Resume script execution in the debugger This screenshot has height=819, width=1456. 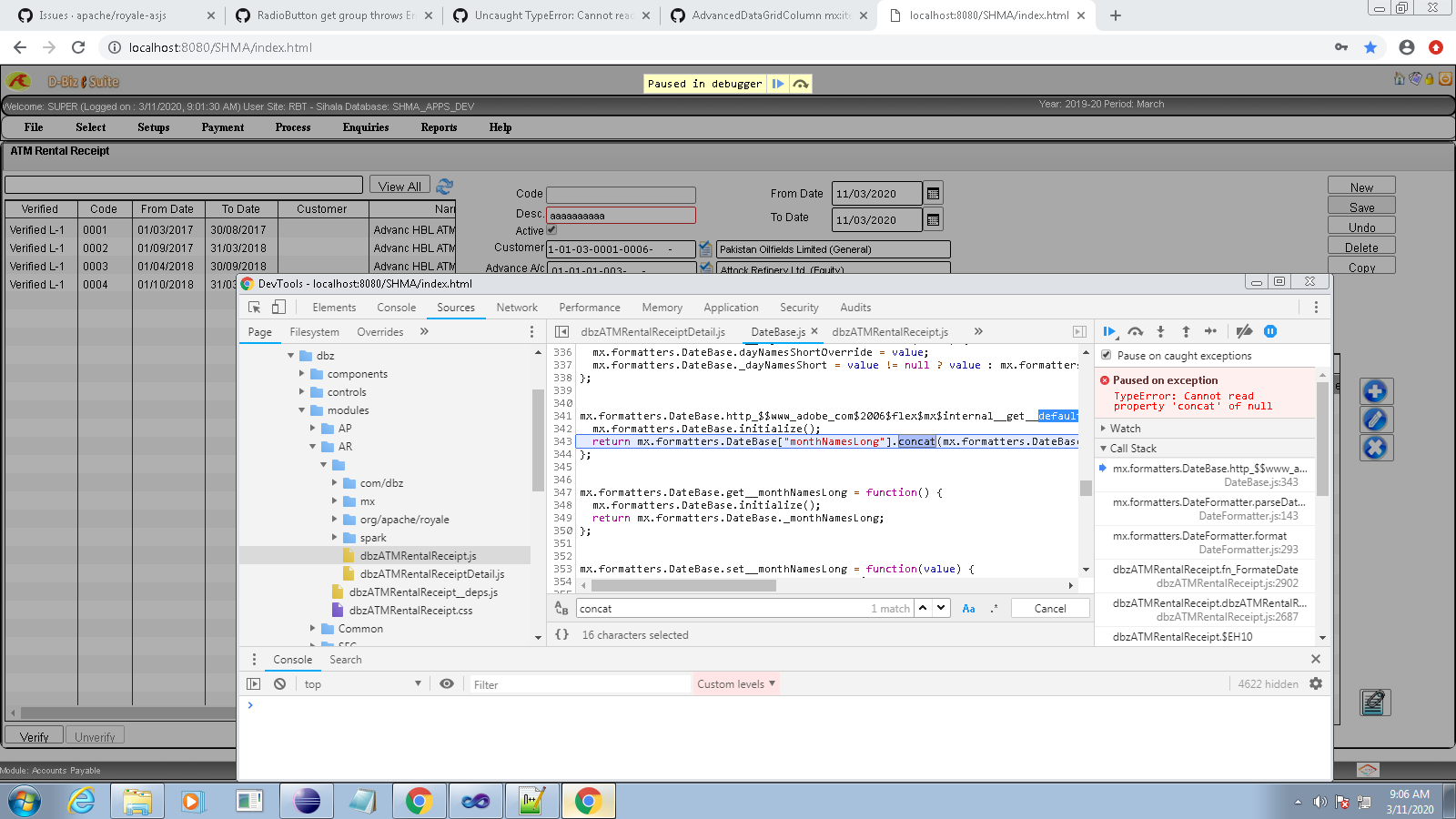(x=1110, y=332)
